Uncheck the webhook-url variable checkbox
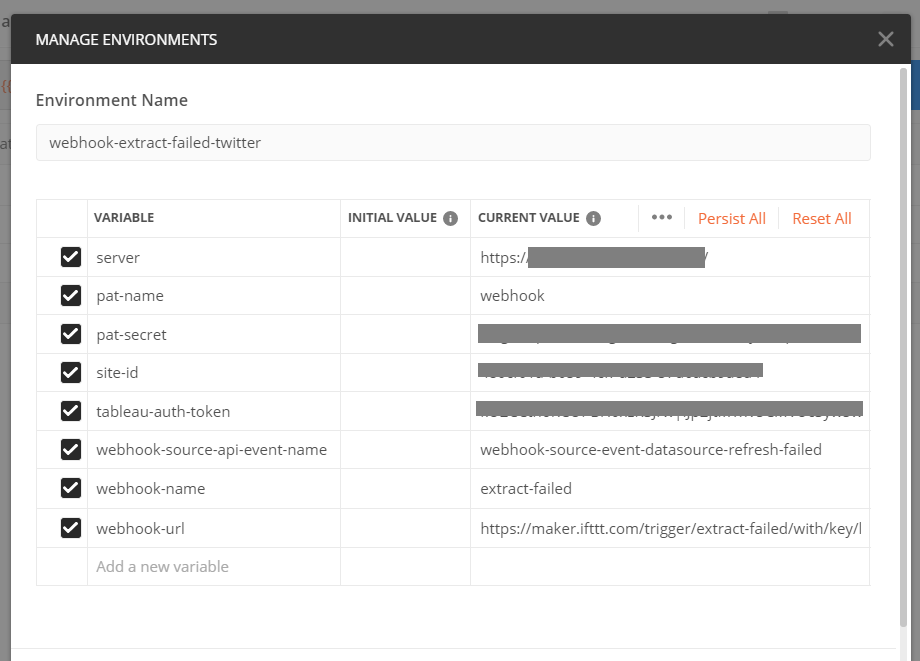 coord(71,528)
